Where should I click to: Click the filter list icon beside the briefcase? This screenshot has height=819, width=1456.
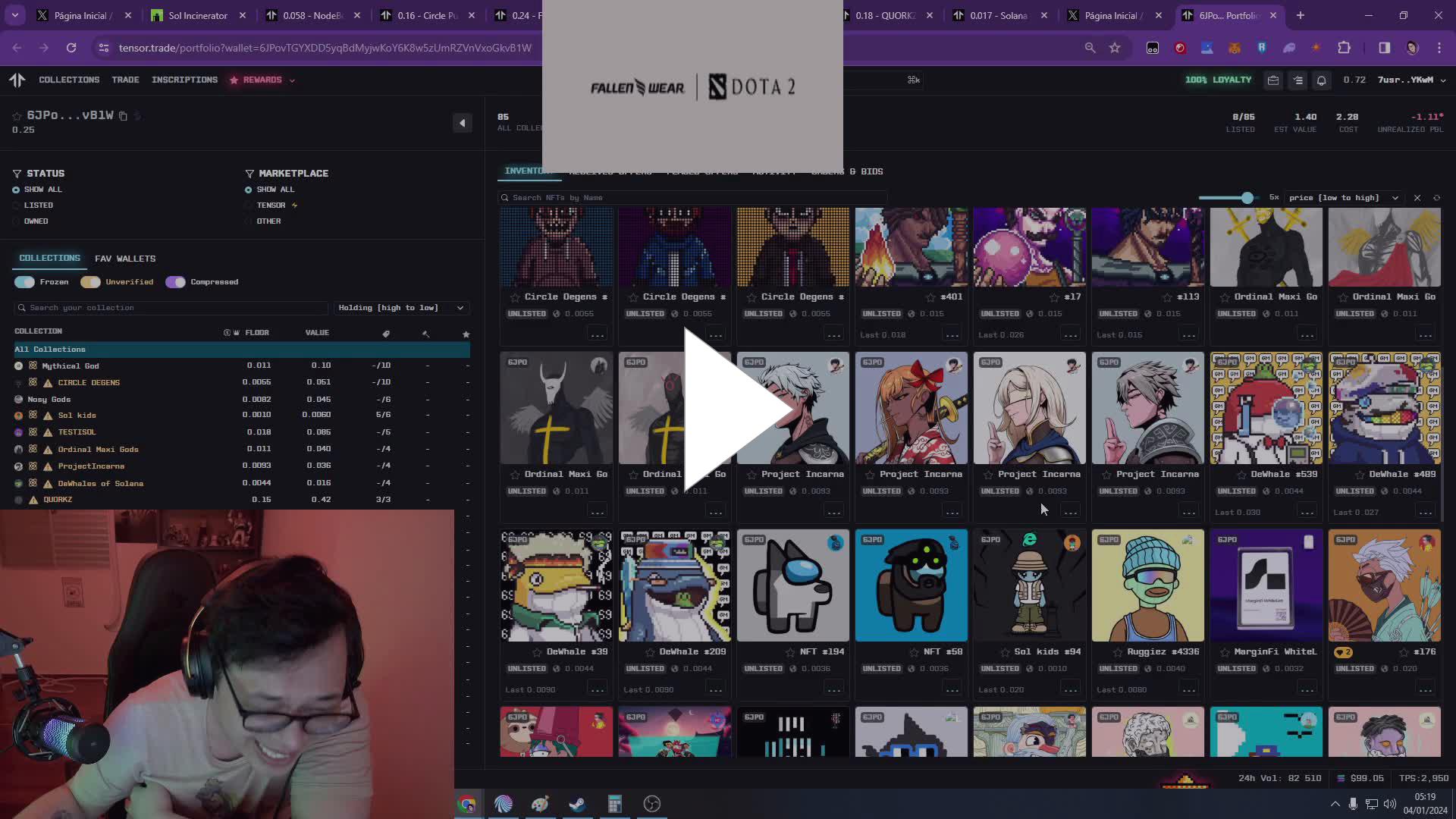(1298, 80)
